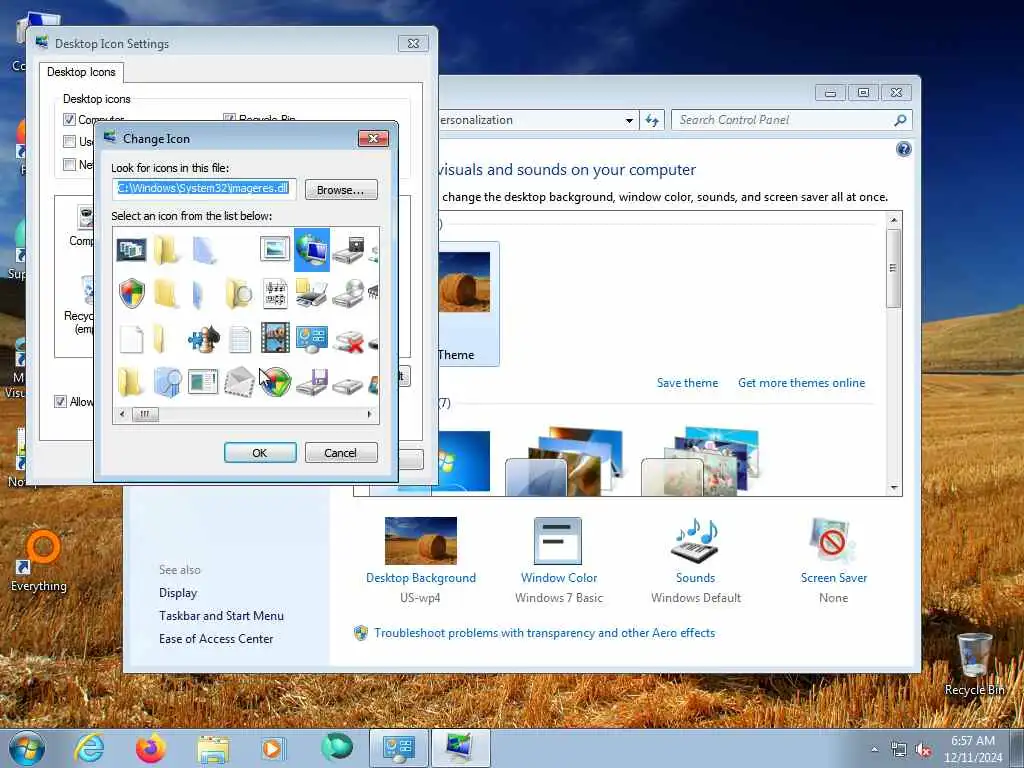Click the icon list horizontal scrollbar thumb

coord(145,414)
